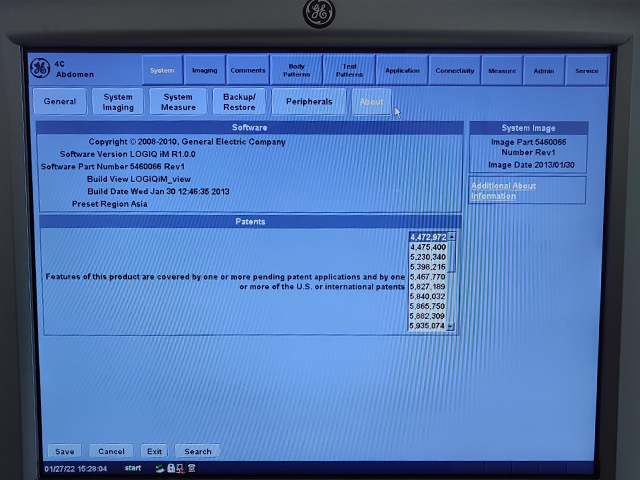Select patent 5,827,189 in the list
This screenshot has width=640, height=480.
click(x=427, y=287)
